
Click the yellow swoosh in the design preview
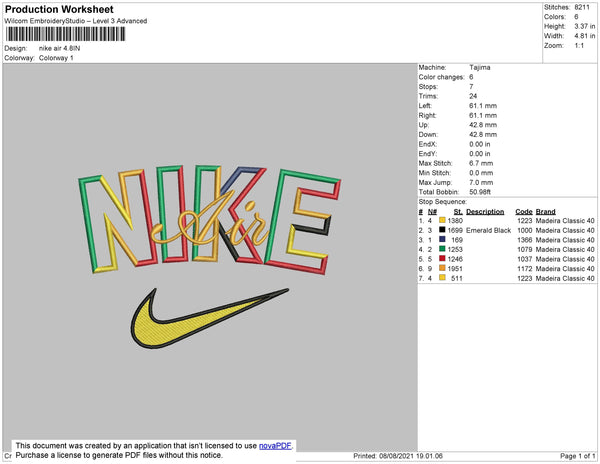[x=210, y=318]
